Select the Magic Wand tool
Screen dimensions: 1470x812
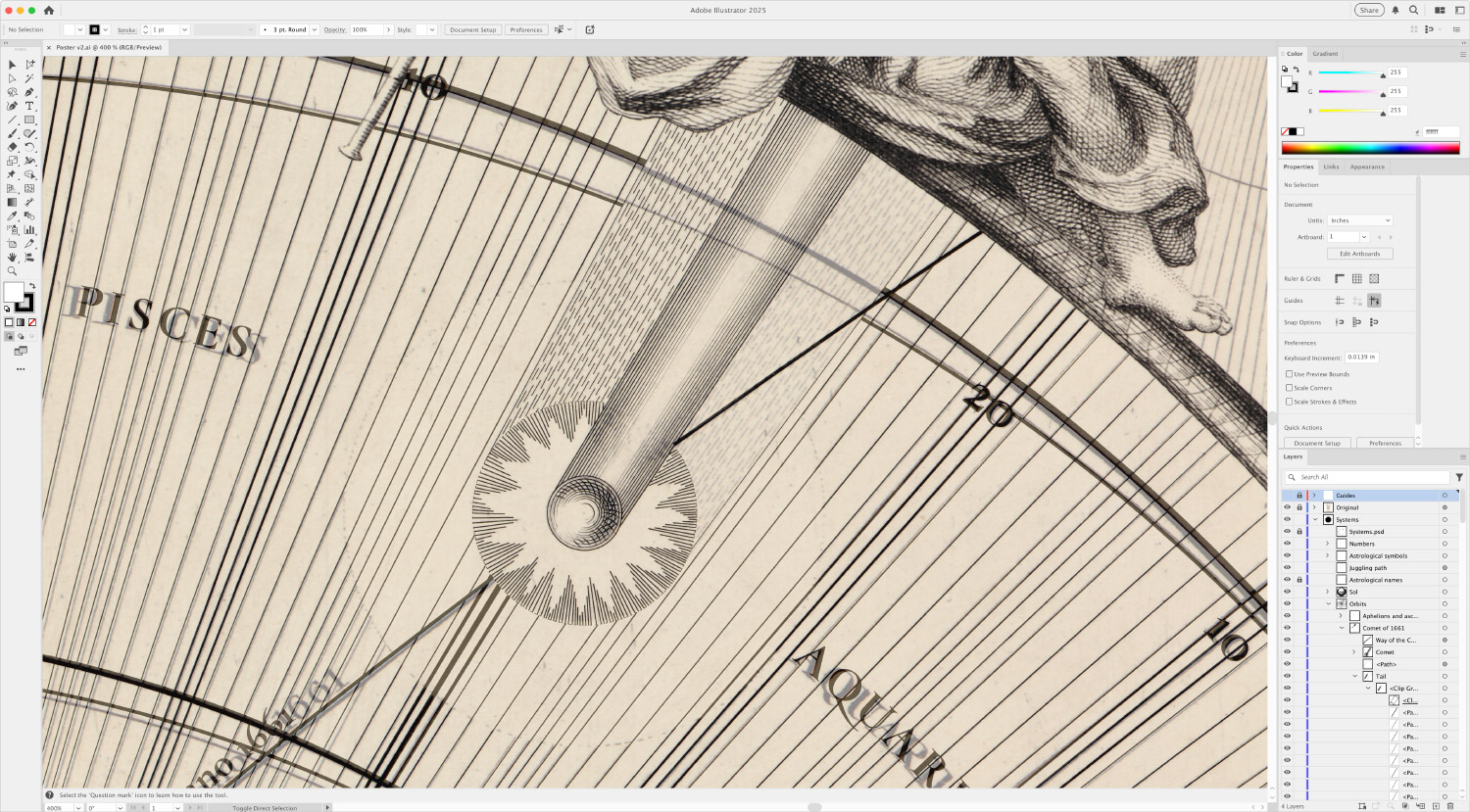click(29, 78)
